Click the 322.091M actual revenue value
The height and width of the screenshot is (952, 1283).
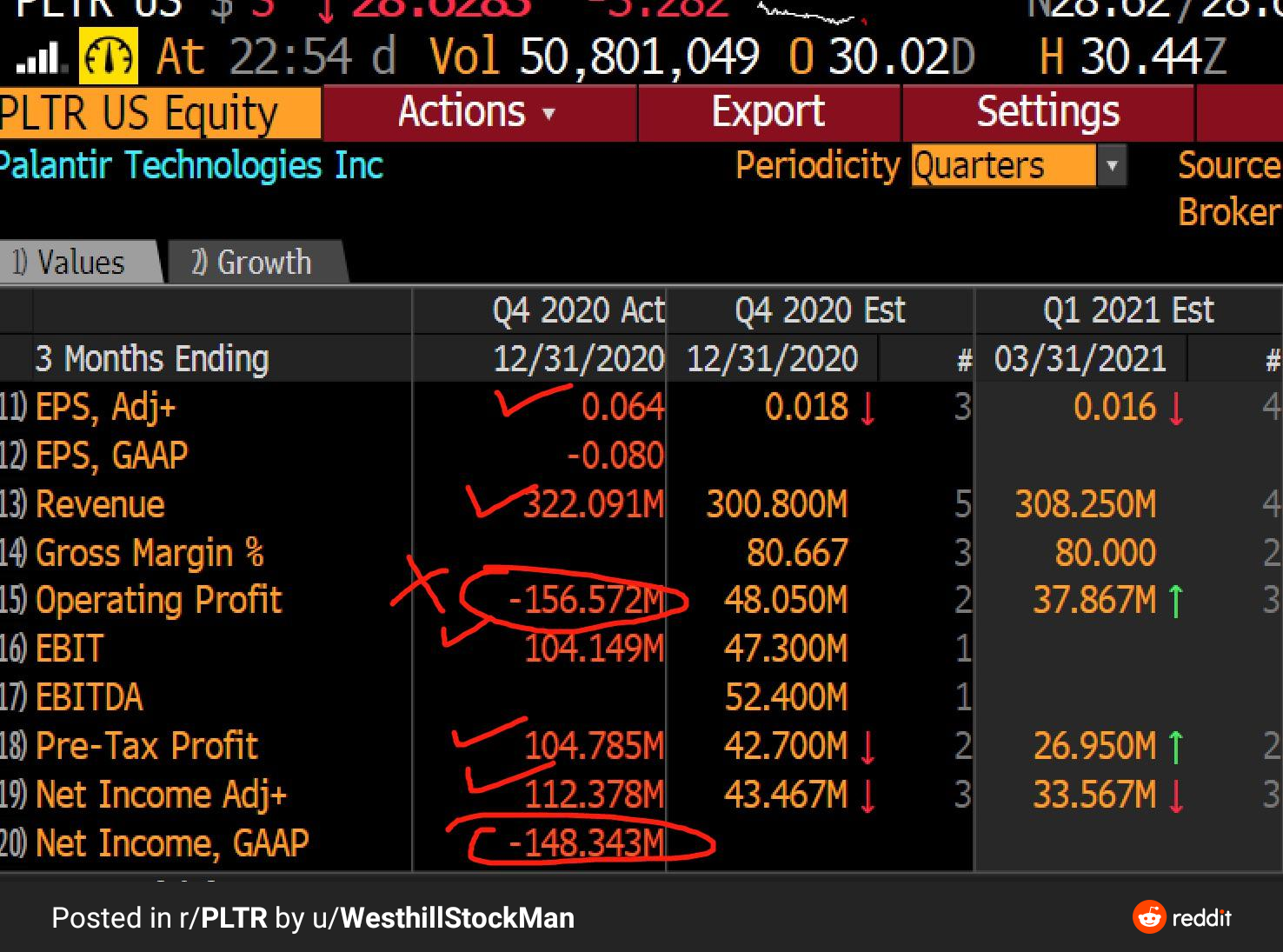(x=594, y=504)
